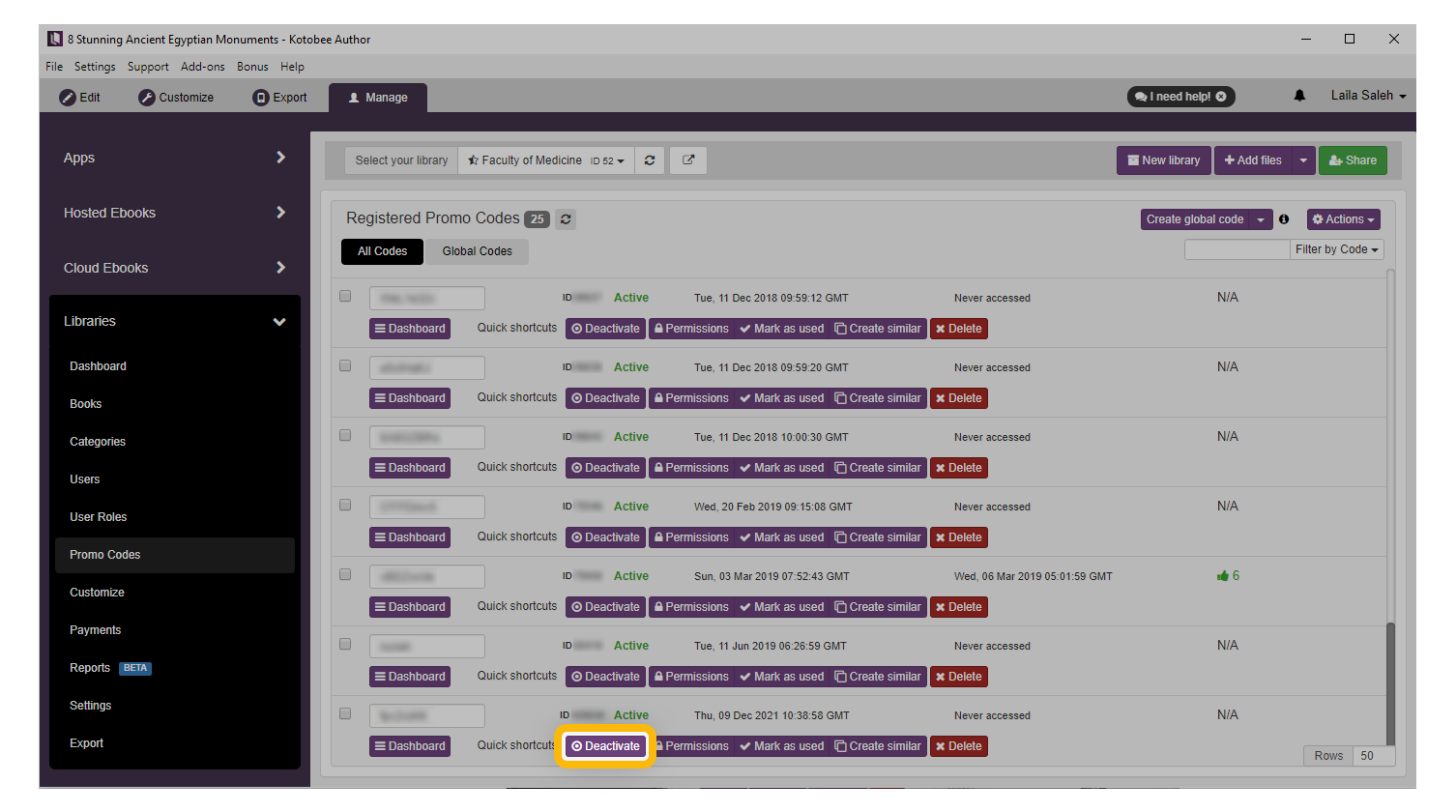Open Categories in the sidebar
This screenshot has height=812, width=1456.
point(98,442)
